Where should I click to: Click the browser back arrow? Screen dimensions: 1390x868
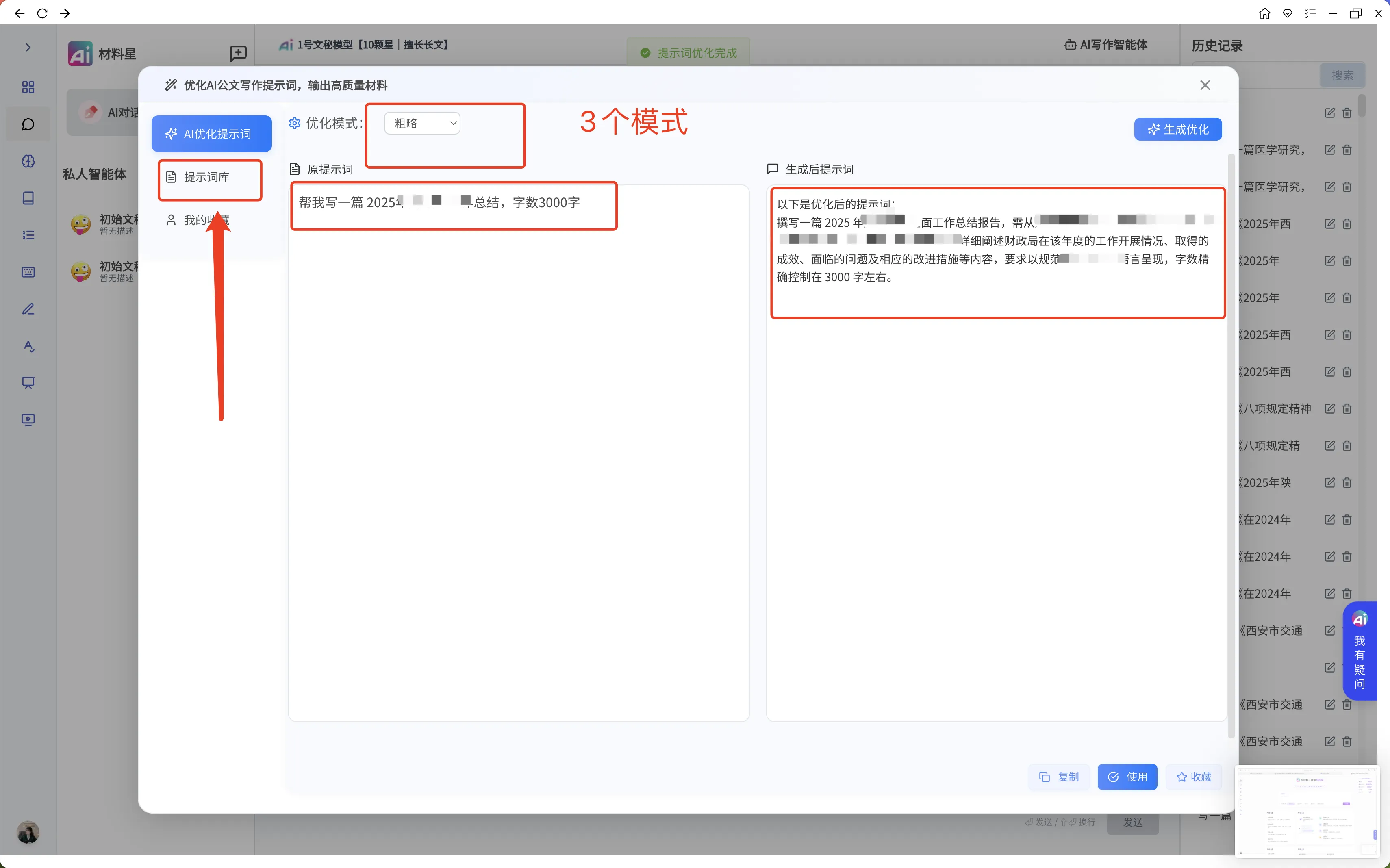[x=20, y=13]
